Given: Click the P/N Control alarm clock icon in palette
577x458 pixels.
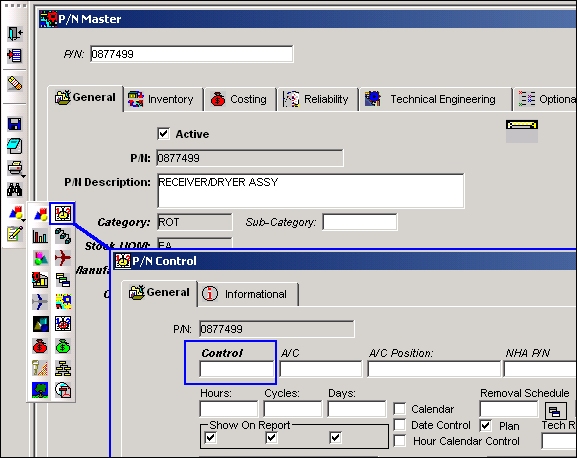Looking at the screenshot, I should click(x=63, y=213).
